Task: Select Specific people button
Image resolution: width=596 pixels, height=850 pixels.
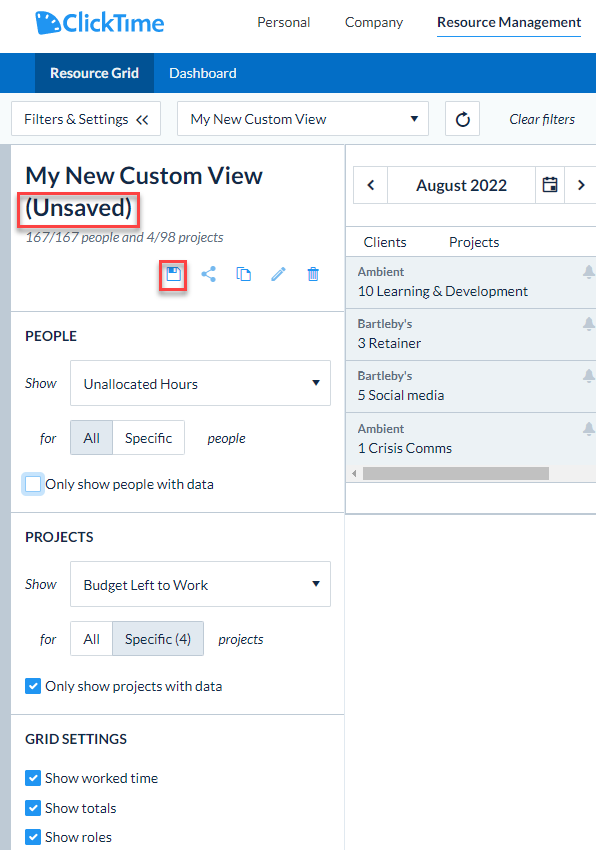Action: click(x=149, y=438)
